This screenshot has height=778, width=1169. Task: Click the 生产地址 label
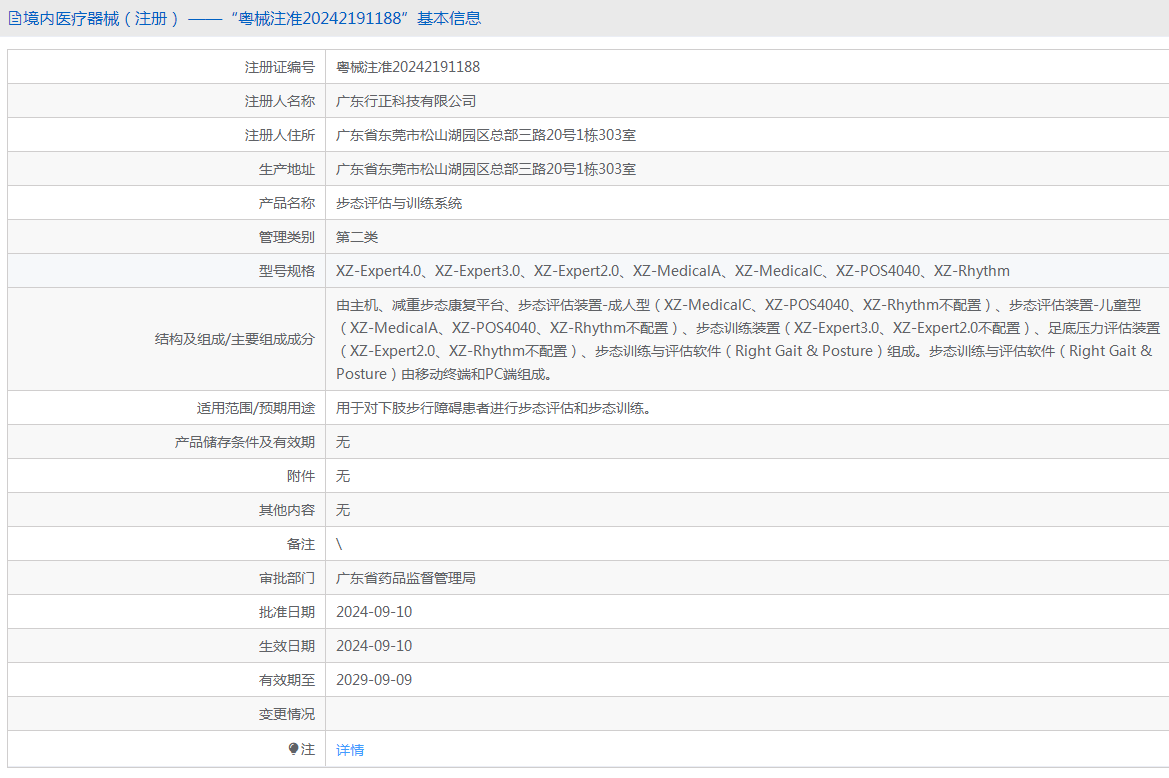click(287, 169)
